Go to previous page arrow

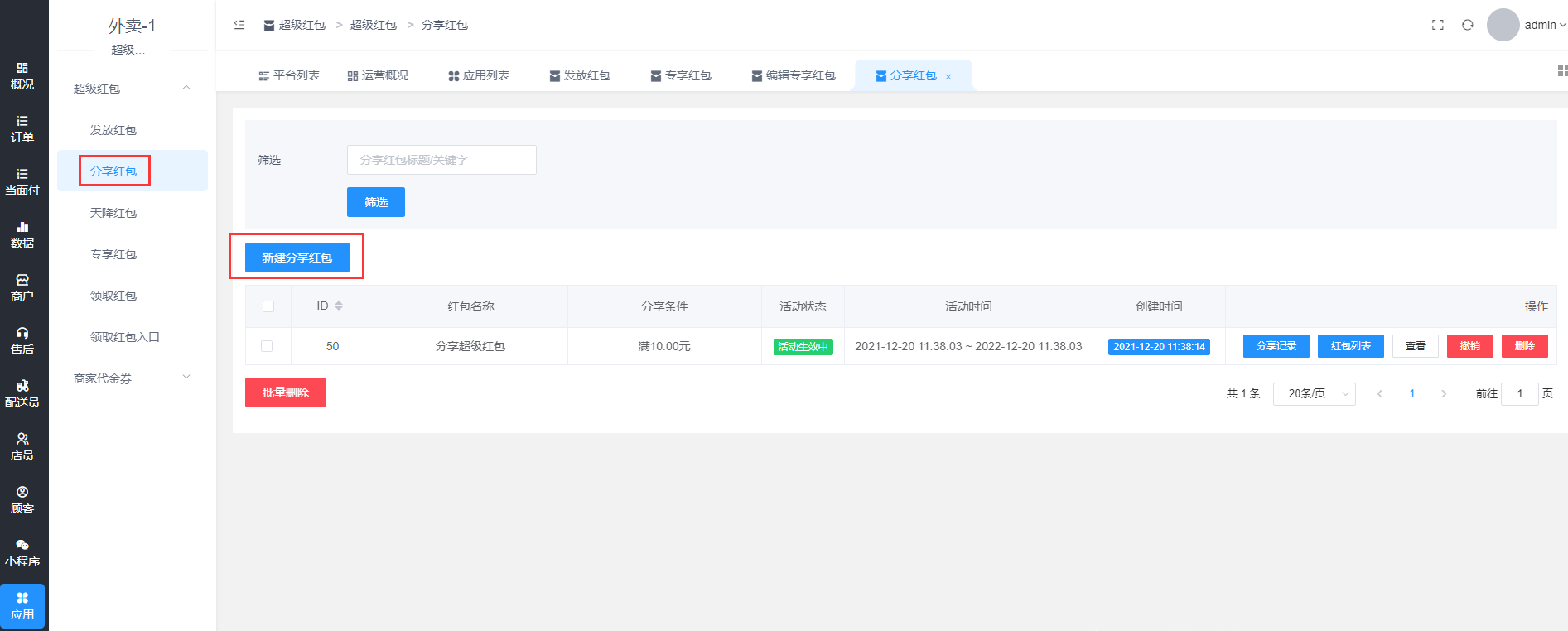tap(1380, 393)
